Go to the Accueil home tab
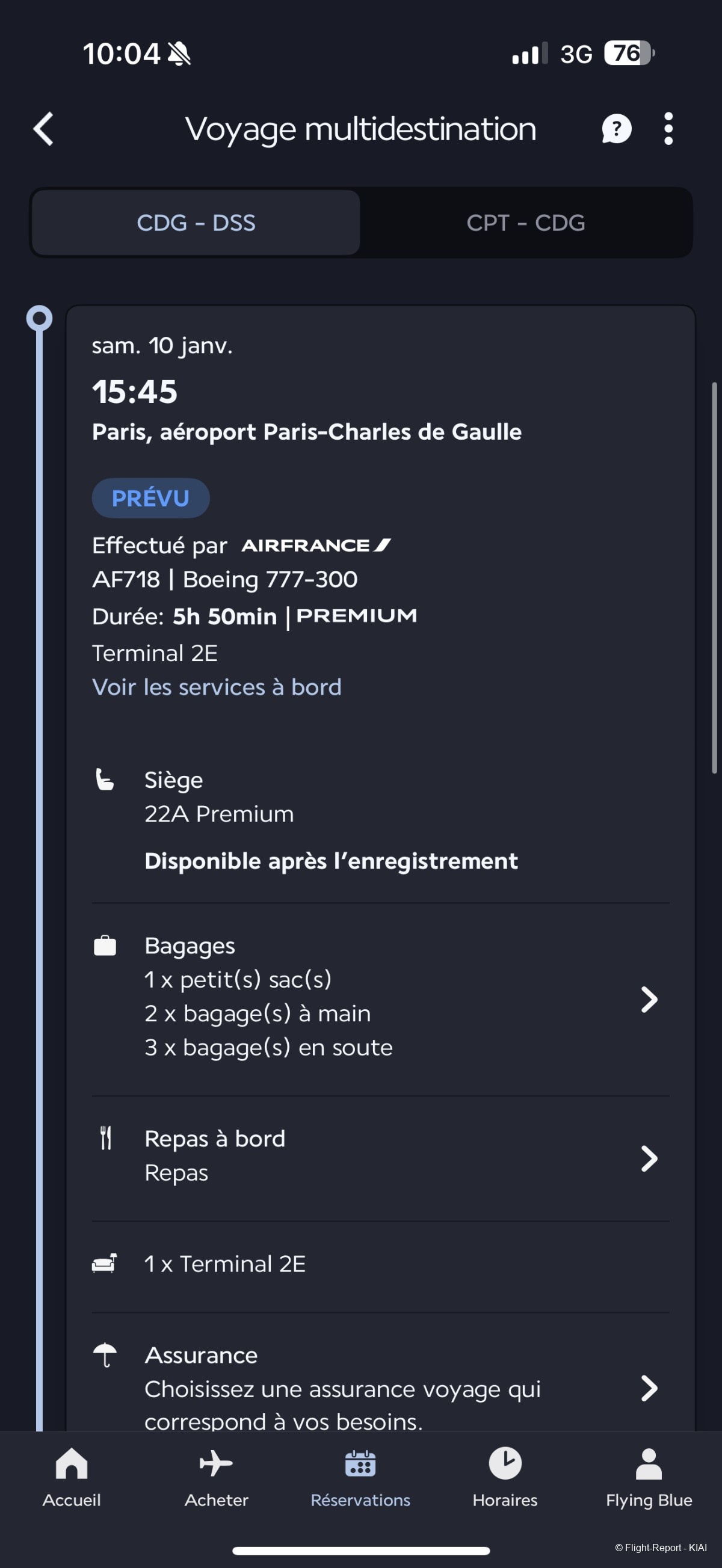This screenshot has width=722, height=1568. tap(72, 1477)
